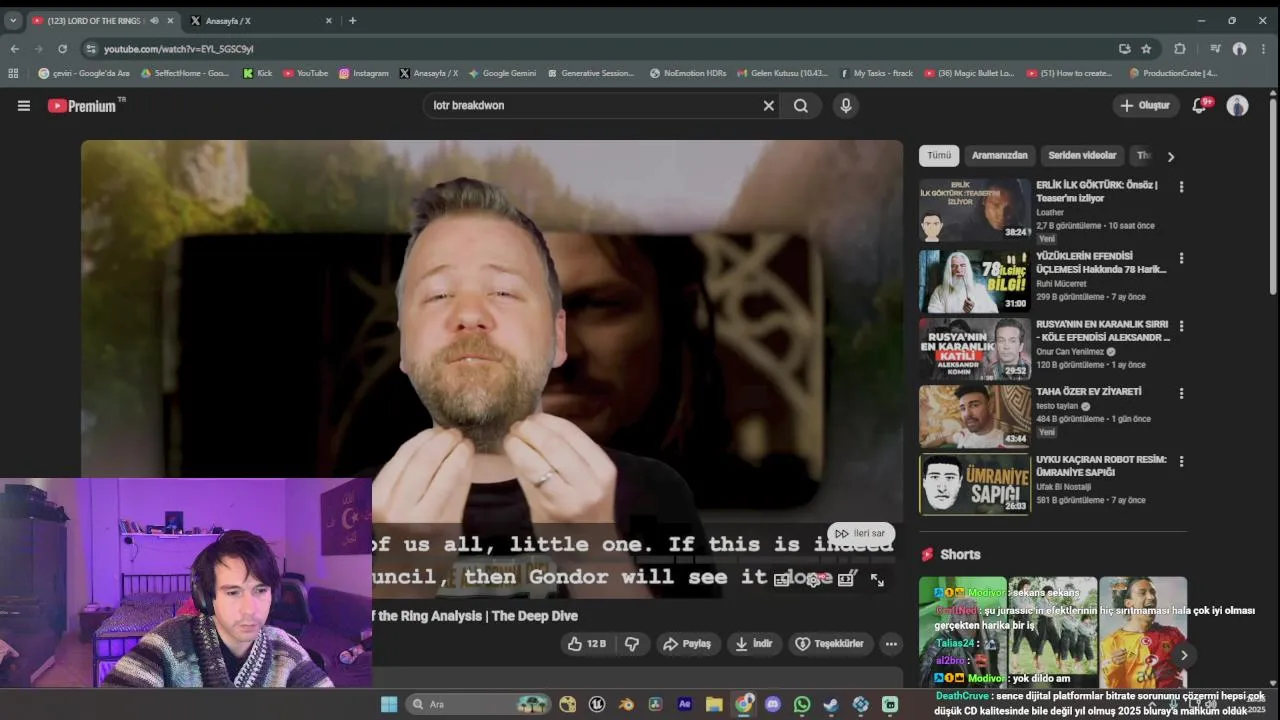The height and width of the screenshot is (720, 1280).
Task: Open YÜZÜKLERİN EFENDİSİ ÜÇLEMESİ video thumbnail
Action: (975, 281)
